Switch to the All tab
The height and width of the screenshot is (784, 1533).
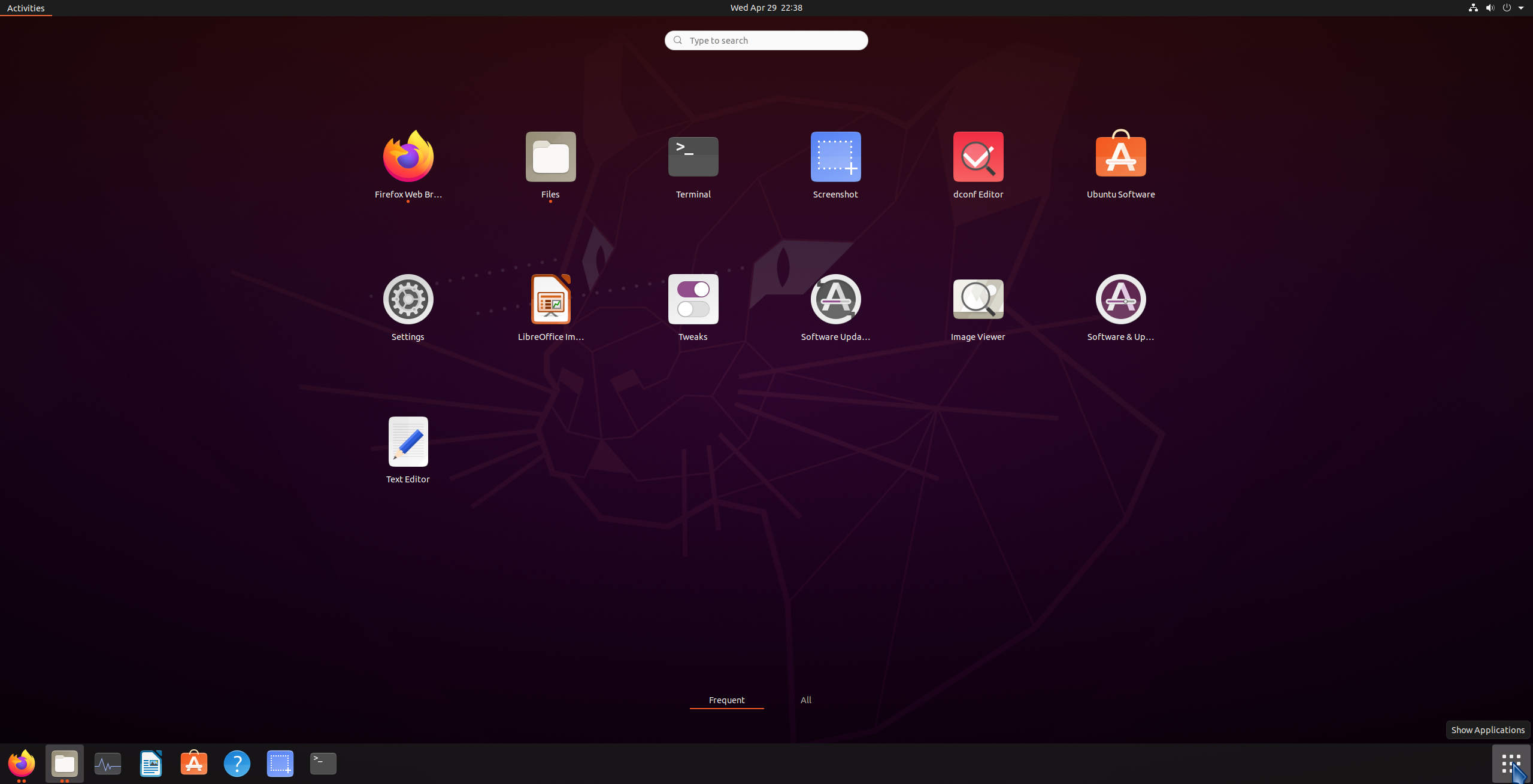(x=805, y=700)
